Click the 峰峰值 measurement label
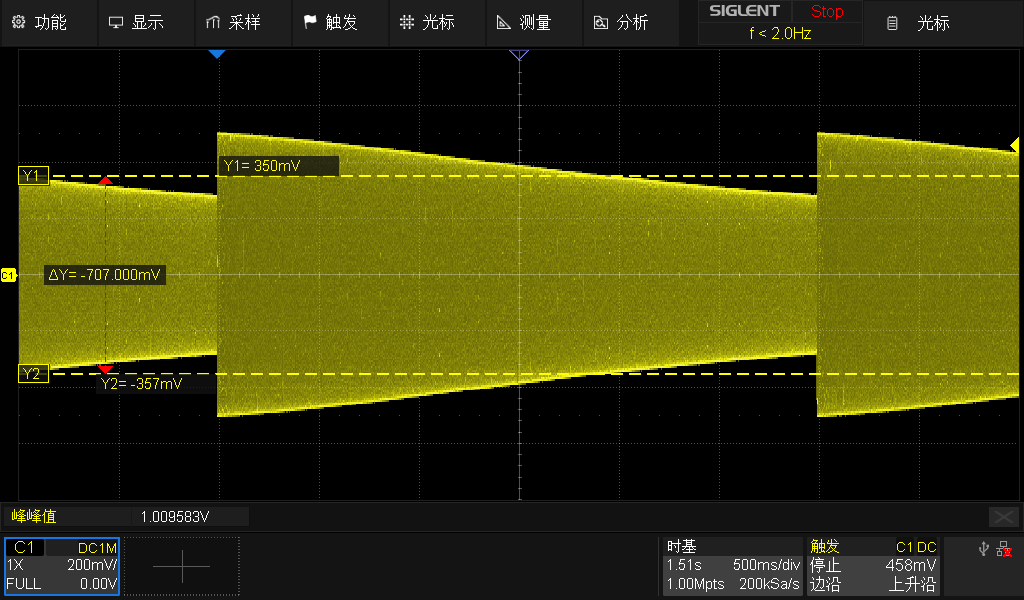The image size is (1024, 600). [34, 516]
